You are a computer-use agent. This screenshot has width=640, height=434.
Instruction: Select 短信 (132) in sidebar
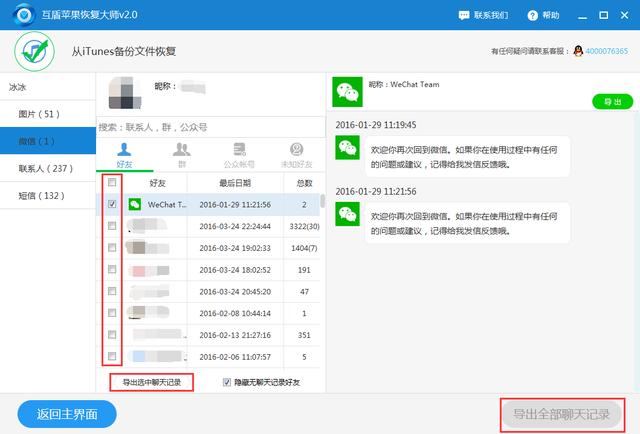tap(48, 196)
